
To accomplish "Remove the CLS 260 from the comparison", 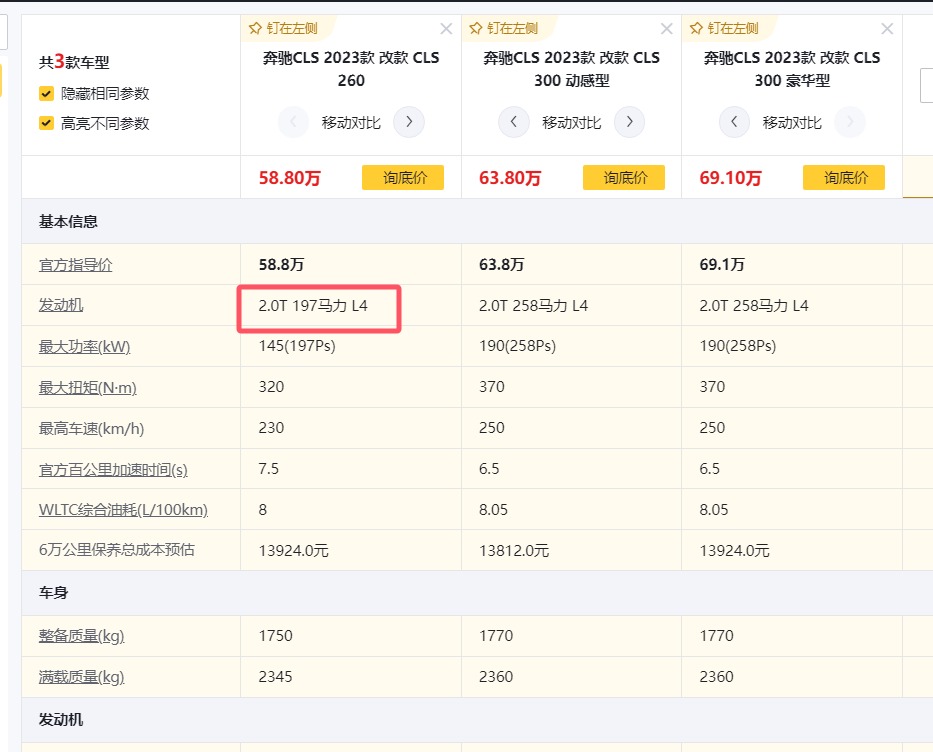I will click(446, 29).
